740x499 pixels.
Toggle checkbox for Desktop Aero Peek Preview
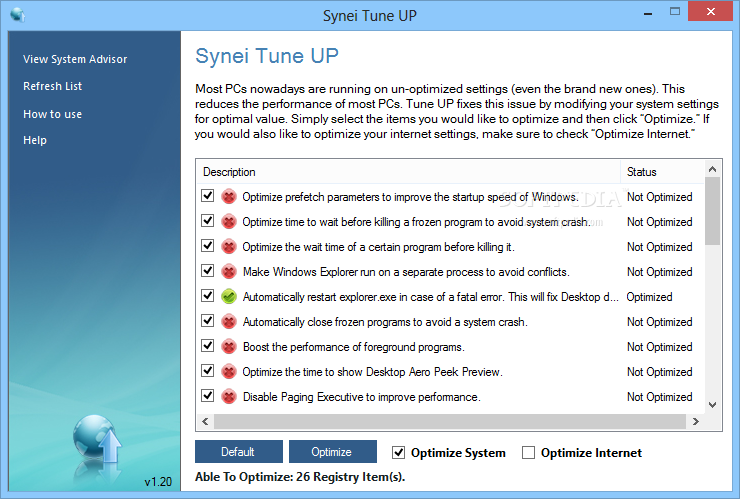(208, 371)
